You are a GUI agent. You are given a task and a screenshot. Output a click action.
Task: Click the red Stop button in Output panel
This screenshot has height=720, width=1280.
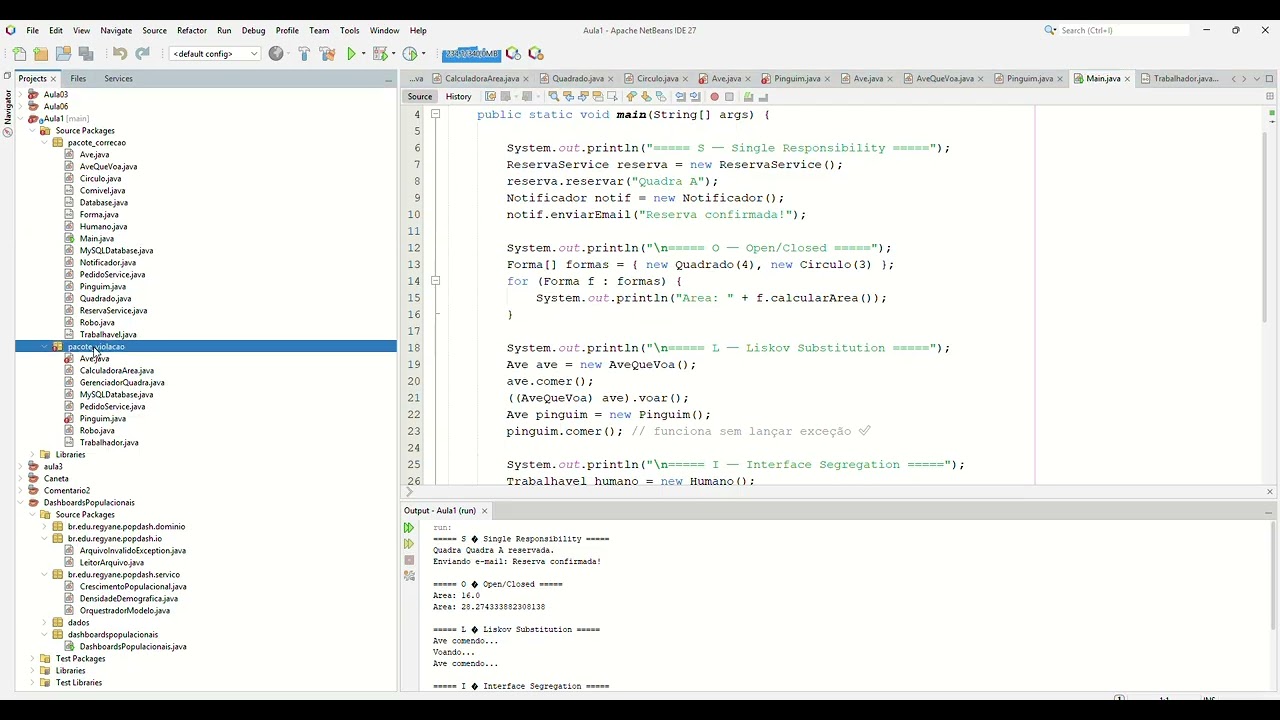[x=408, y=561]
